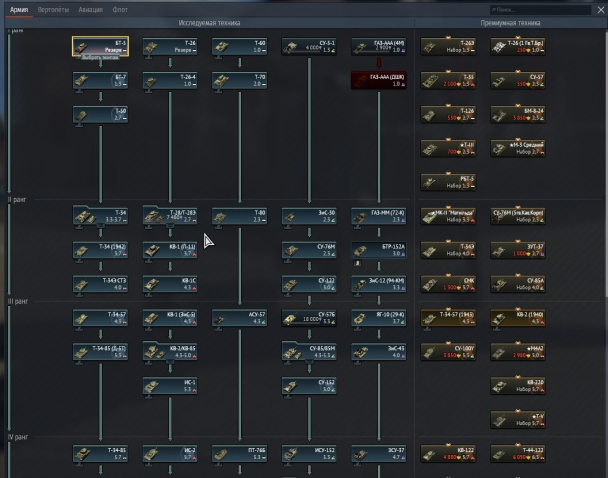Select the premium Т-26 (1 Гв.Т.Бр) card
Viewport: 608px width, 478px height.
click(x=518, y=47)
